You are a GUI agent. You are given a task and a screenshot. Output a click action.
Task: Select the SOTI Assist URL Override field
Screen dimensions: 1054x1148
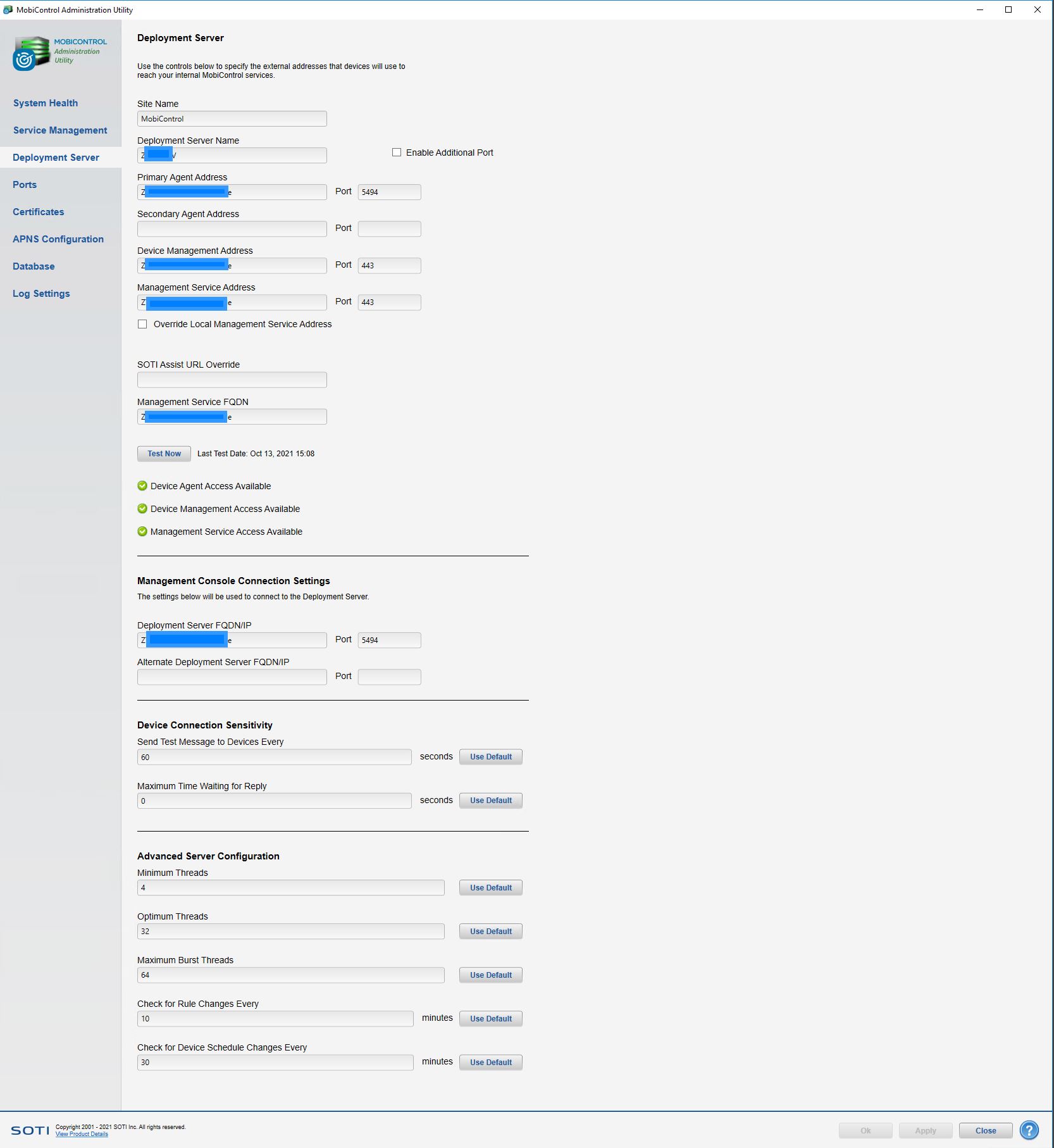232,380
